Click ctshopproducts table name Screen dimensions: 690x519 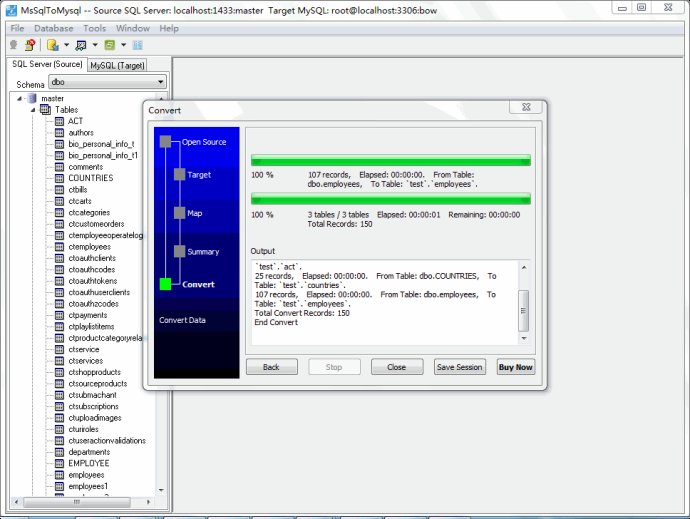(95, 372)
